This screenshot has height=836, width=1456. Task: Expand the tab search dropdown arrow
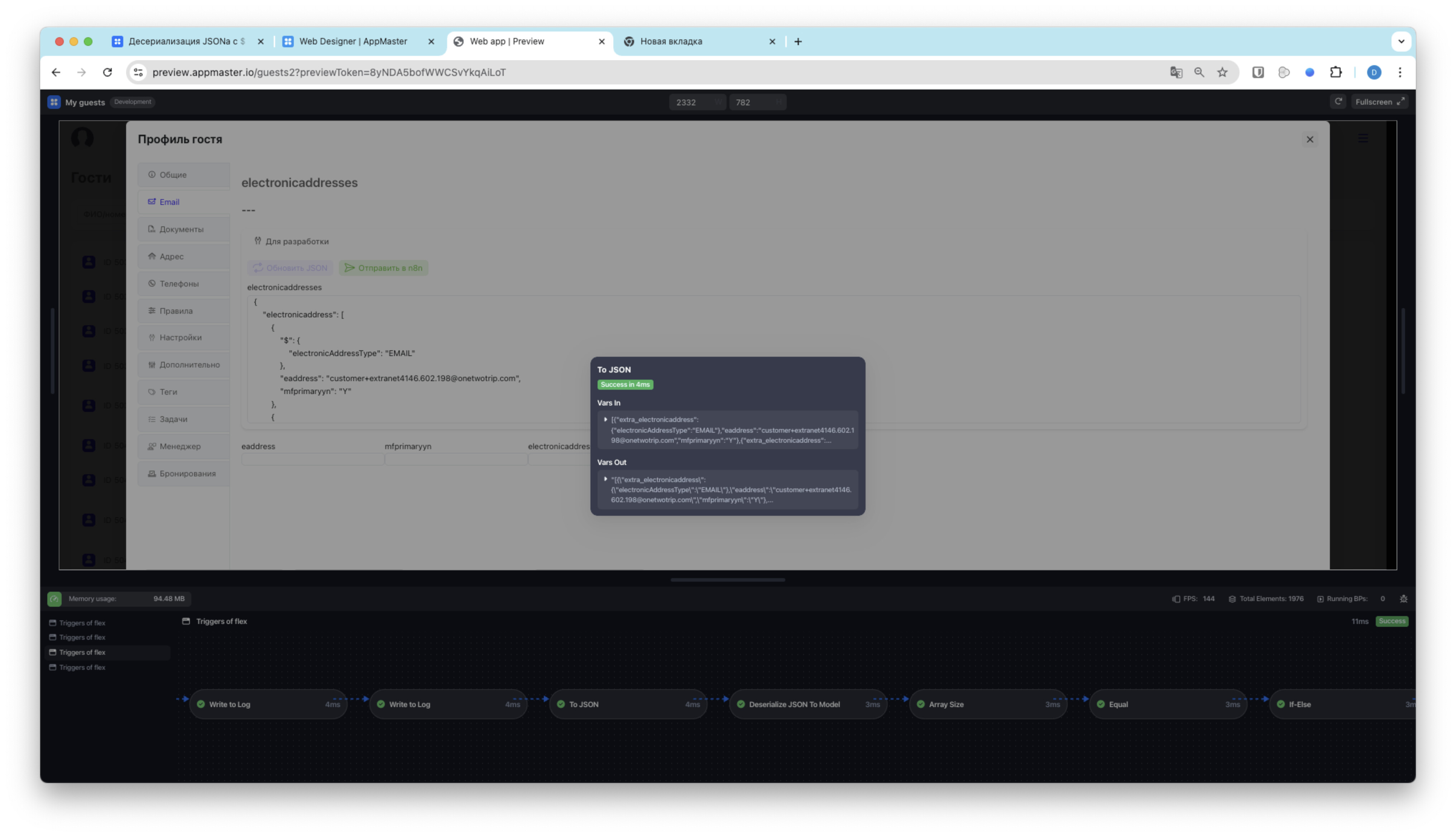1402,41
